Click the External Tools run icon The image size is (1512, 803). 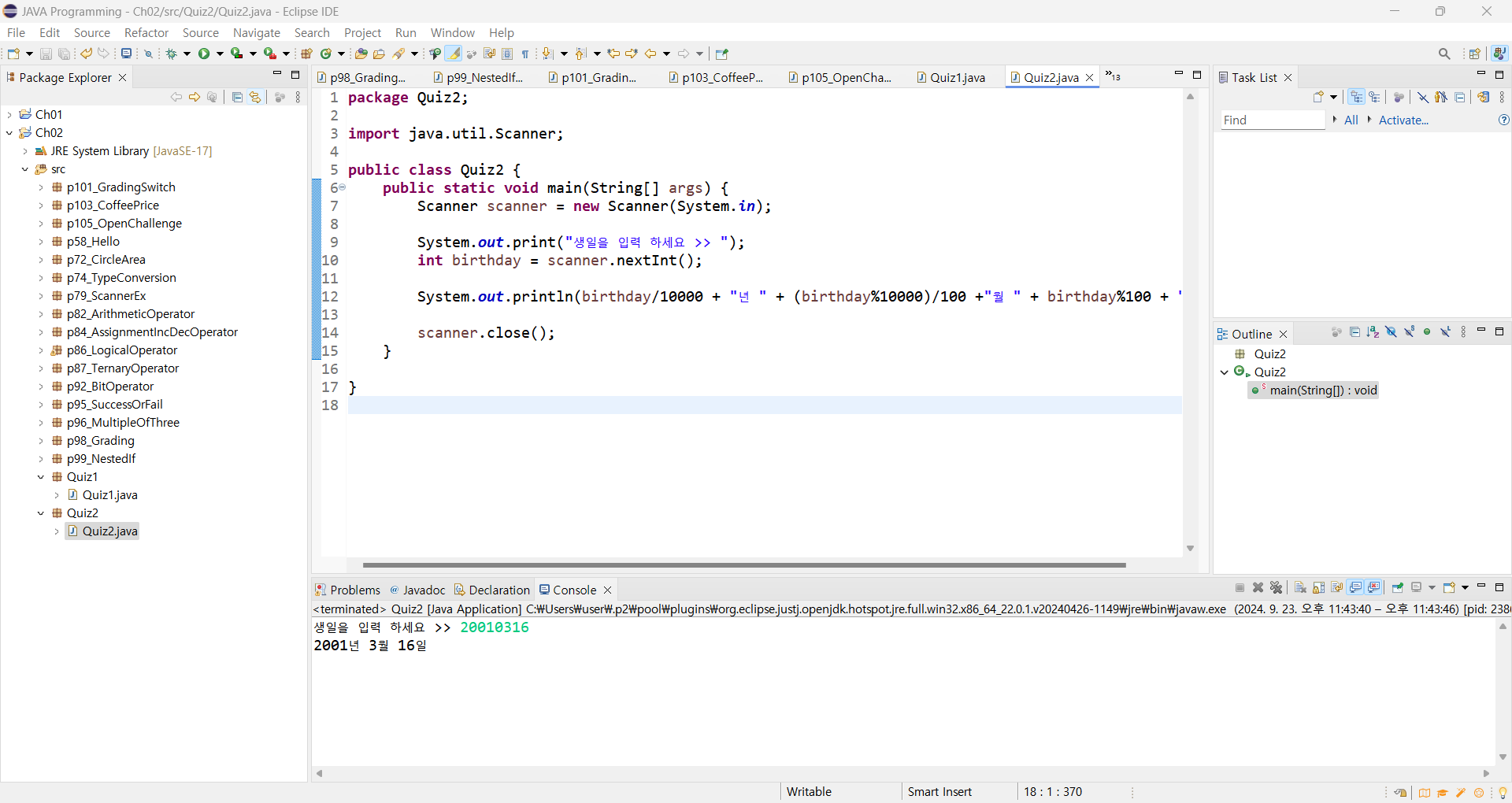click(270, 54)
